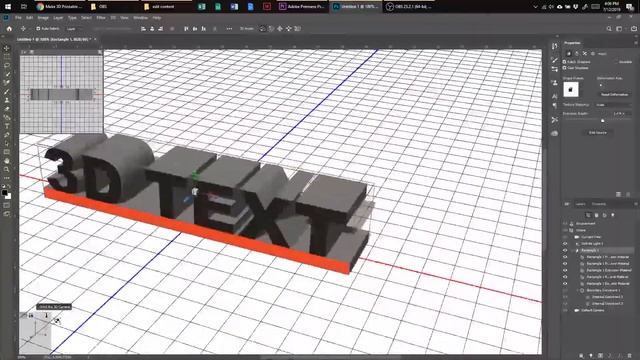Click the align right edges icon
Viewport: 640px width, 360px height.
[x=160, y=29]
